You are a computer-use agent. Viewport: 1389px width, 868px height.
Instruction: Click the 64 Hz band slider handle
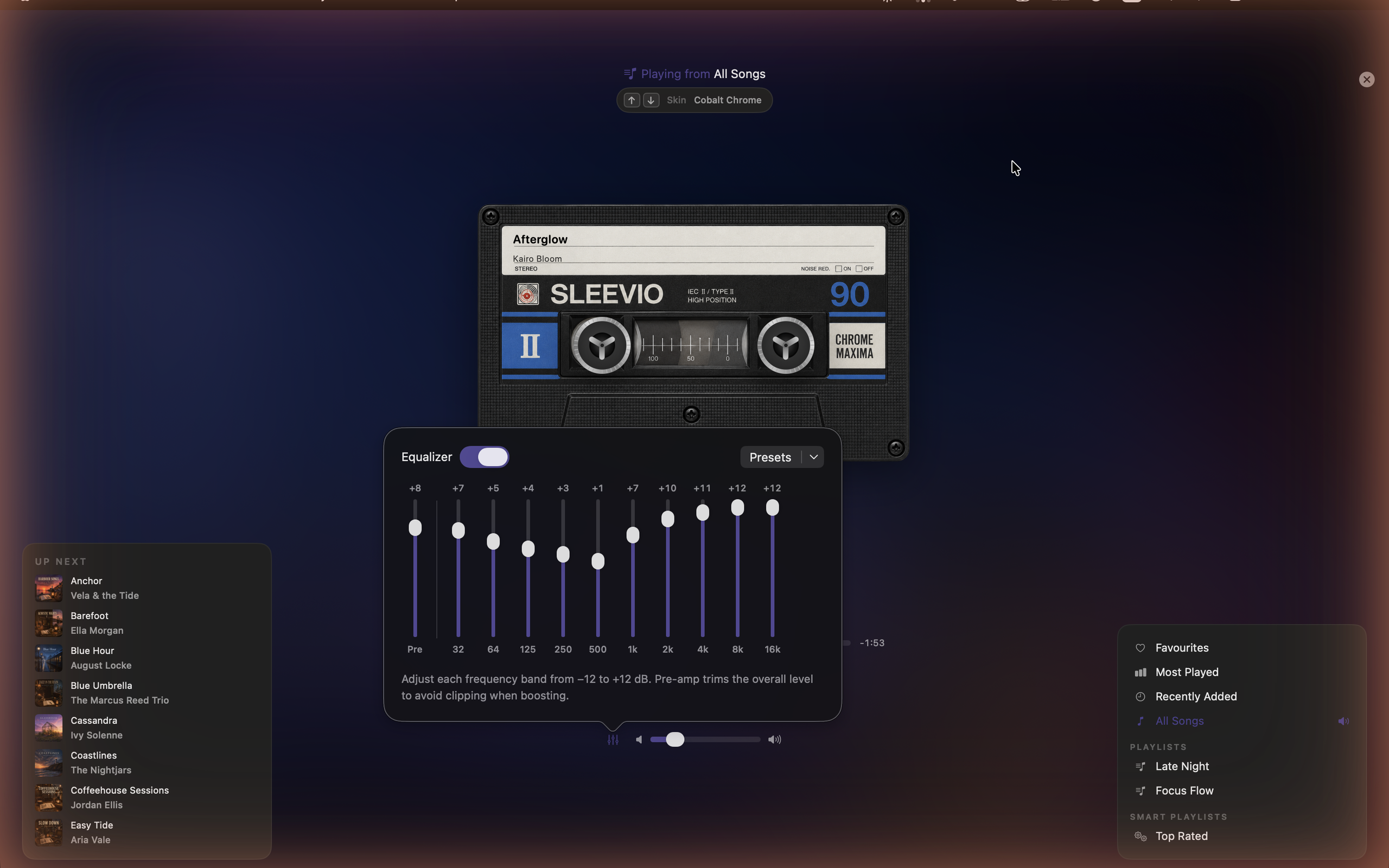click(493, 541)
